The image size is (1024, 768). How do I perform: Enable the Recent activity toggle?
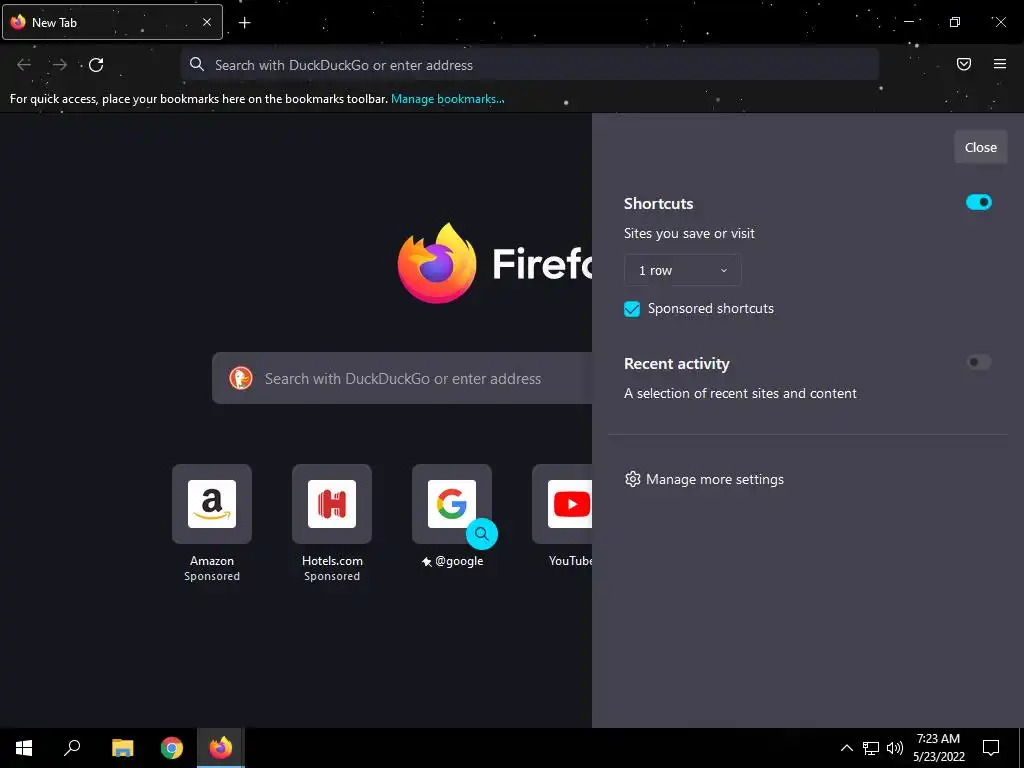[x=978, y=362]
